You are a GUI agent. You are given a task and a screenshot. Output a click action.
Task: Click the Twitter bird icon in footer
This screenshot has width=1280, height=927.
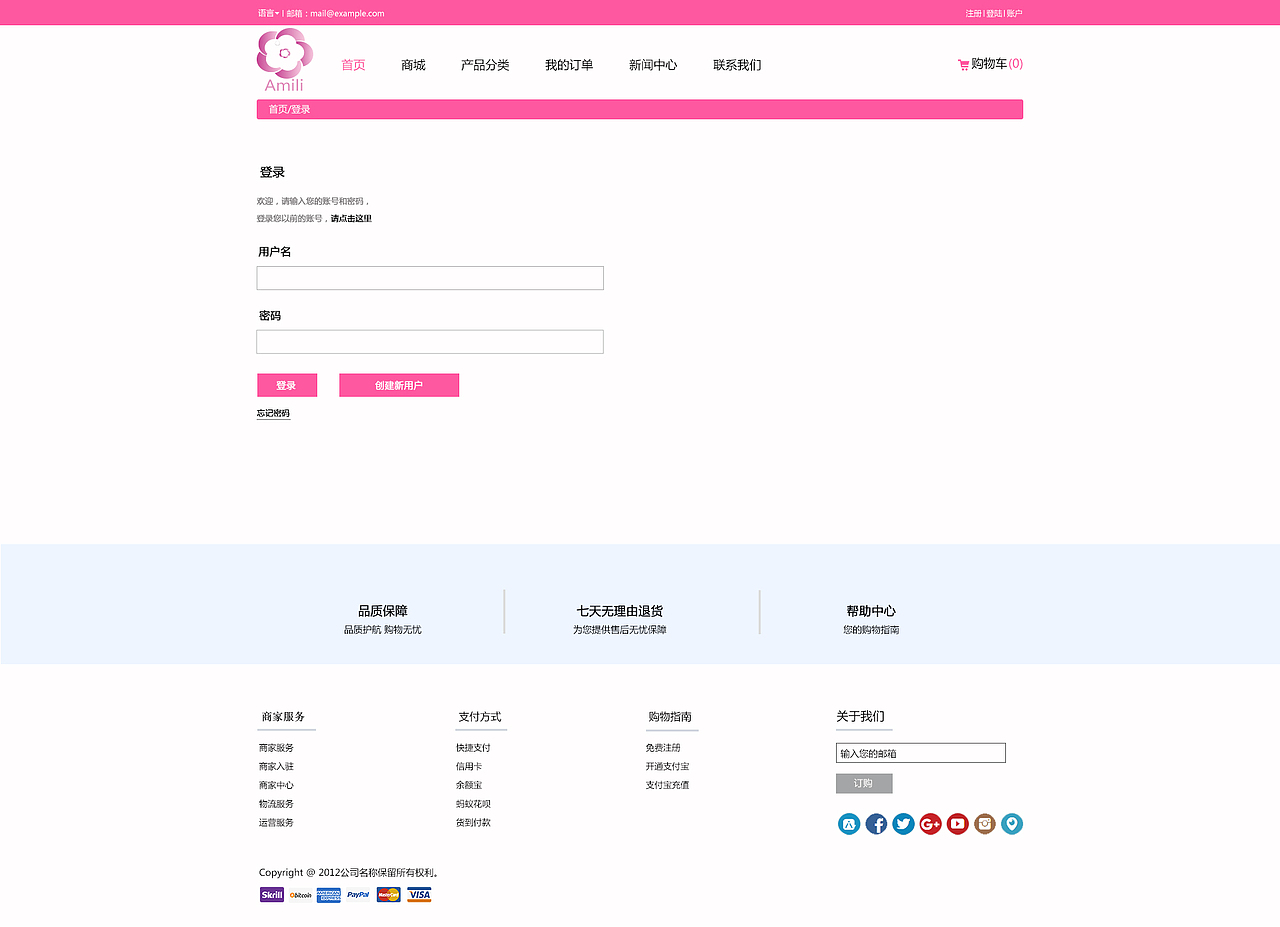[x=903, y=823]
